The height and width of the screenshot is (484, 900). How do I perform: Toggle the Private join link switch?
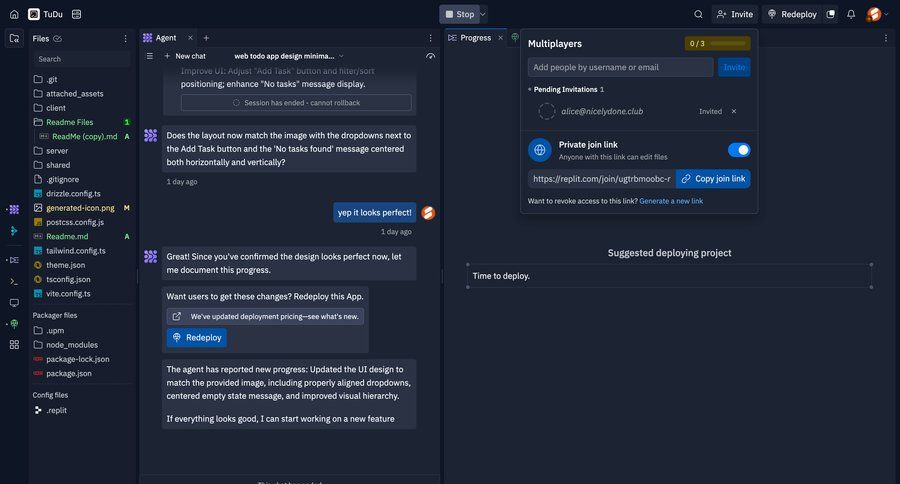(x=738, y=150)
